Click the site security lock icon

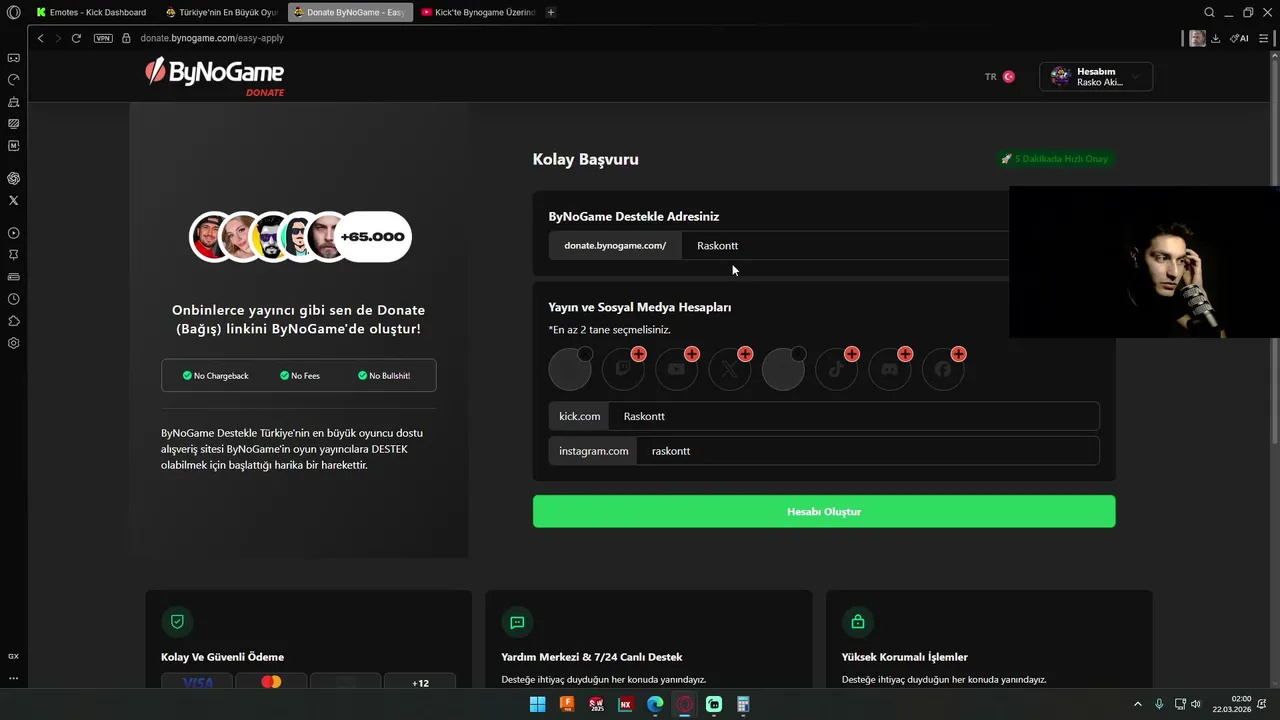tap(127, 38)
